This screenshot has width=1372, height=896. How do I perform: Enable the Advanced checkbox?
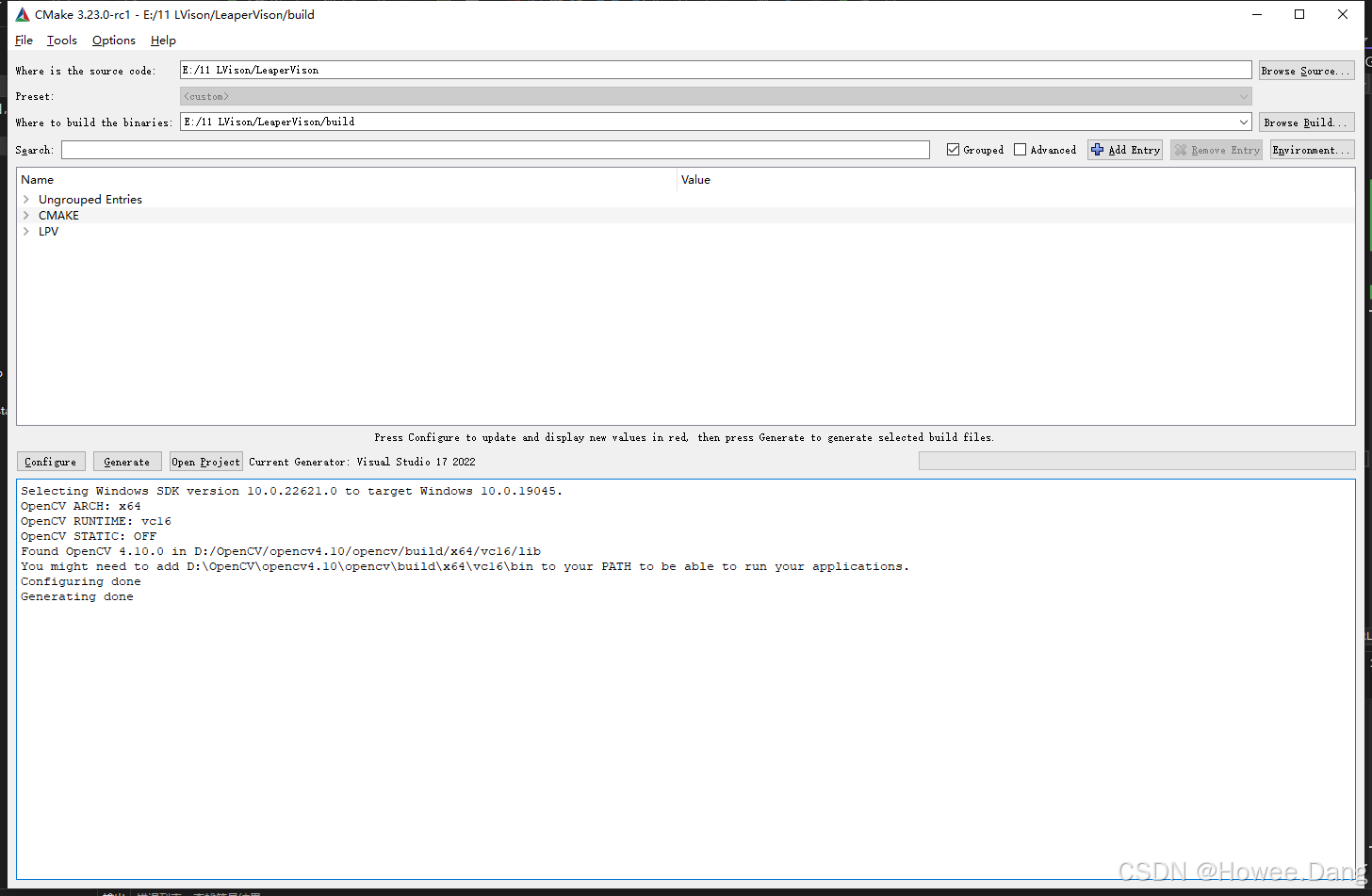pyautogui.click(x=1020, y=150)
